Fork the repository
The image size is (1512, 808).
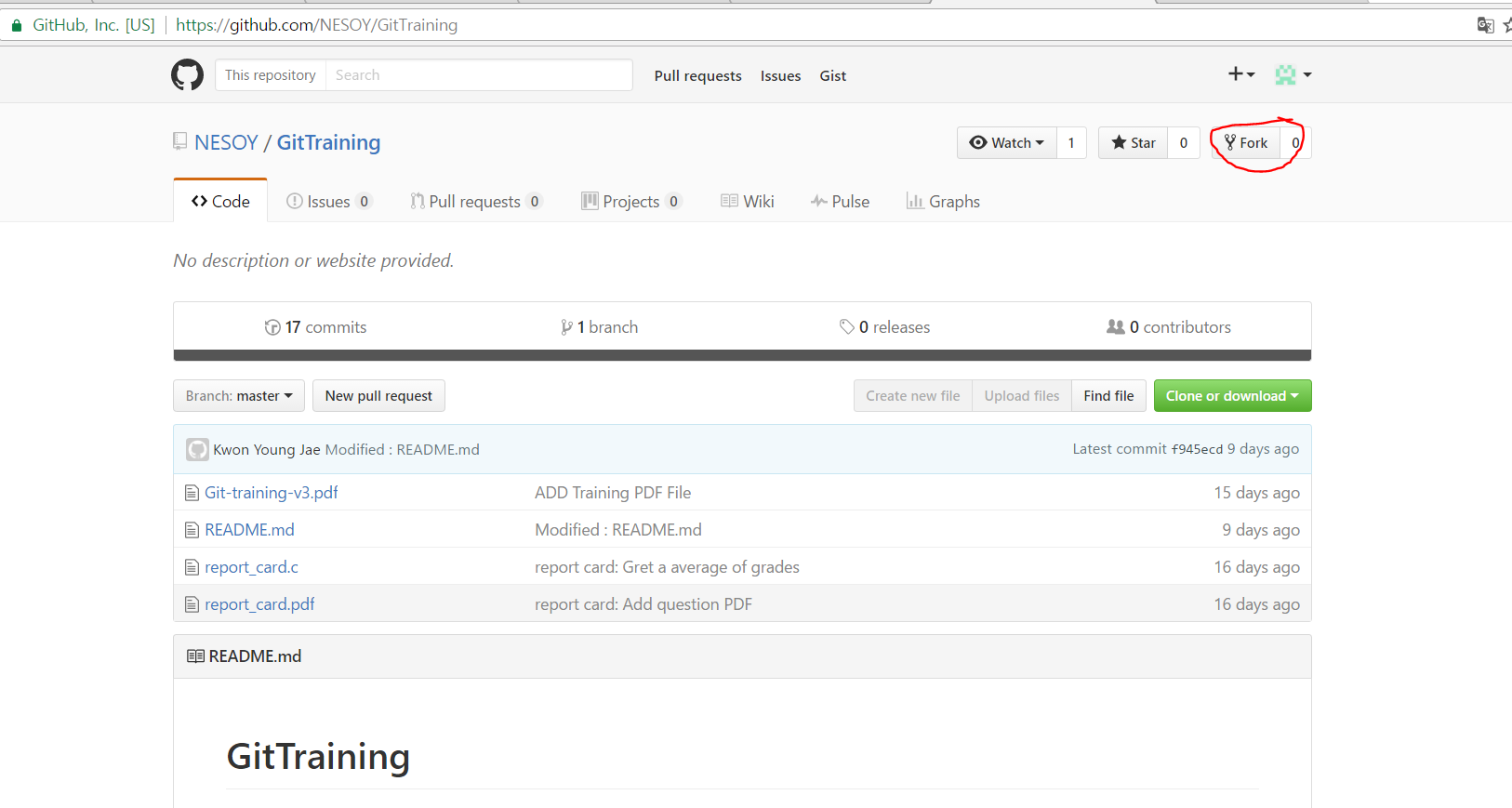[1246, 142]
